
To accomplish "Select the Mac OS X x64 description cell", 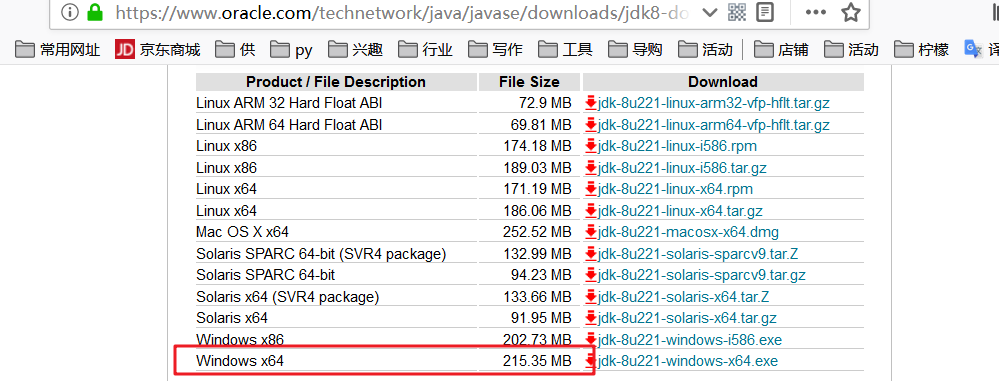I will point(336,232).
